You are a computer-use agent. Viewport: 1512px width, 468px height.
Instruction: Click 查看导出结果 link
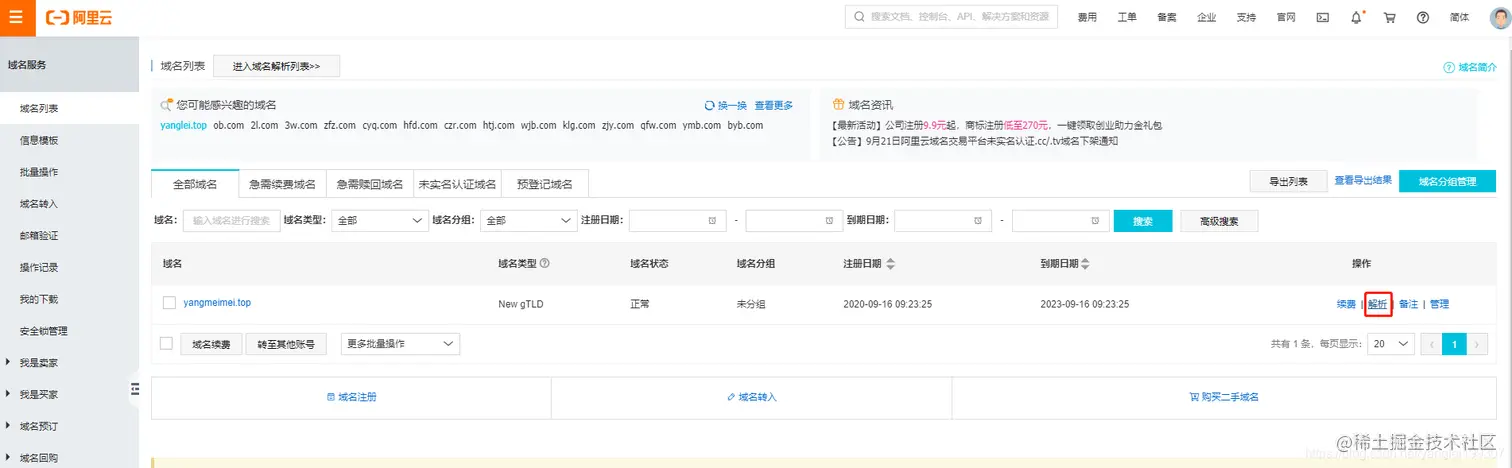[1362, 180]
